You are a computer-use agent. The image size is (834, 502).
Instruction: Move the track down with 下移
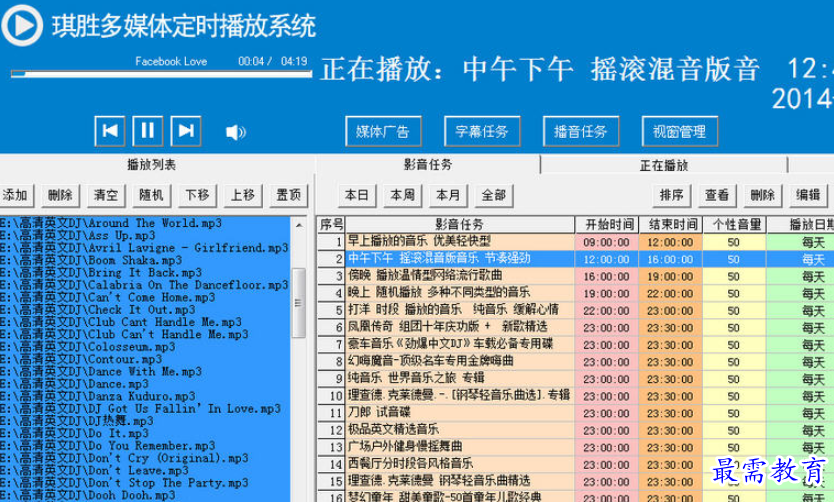(x=197, y=195)
